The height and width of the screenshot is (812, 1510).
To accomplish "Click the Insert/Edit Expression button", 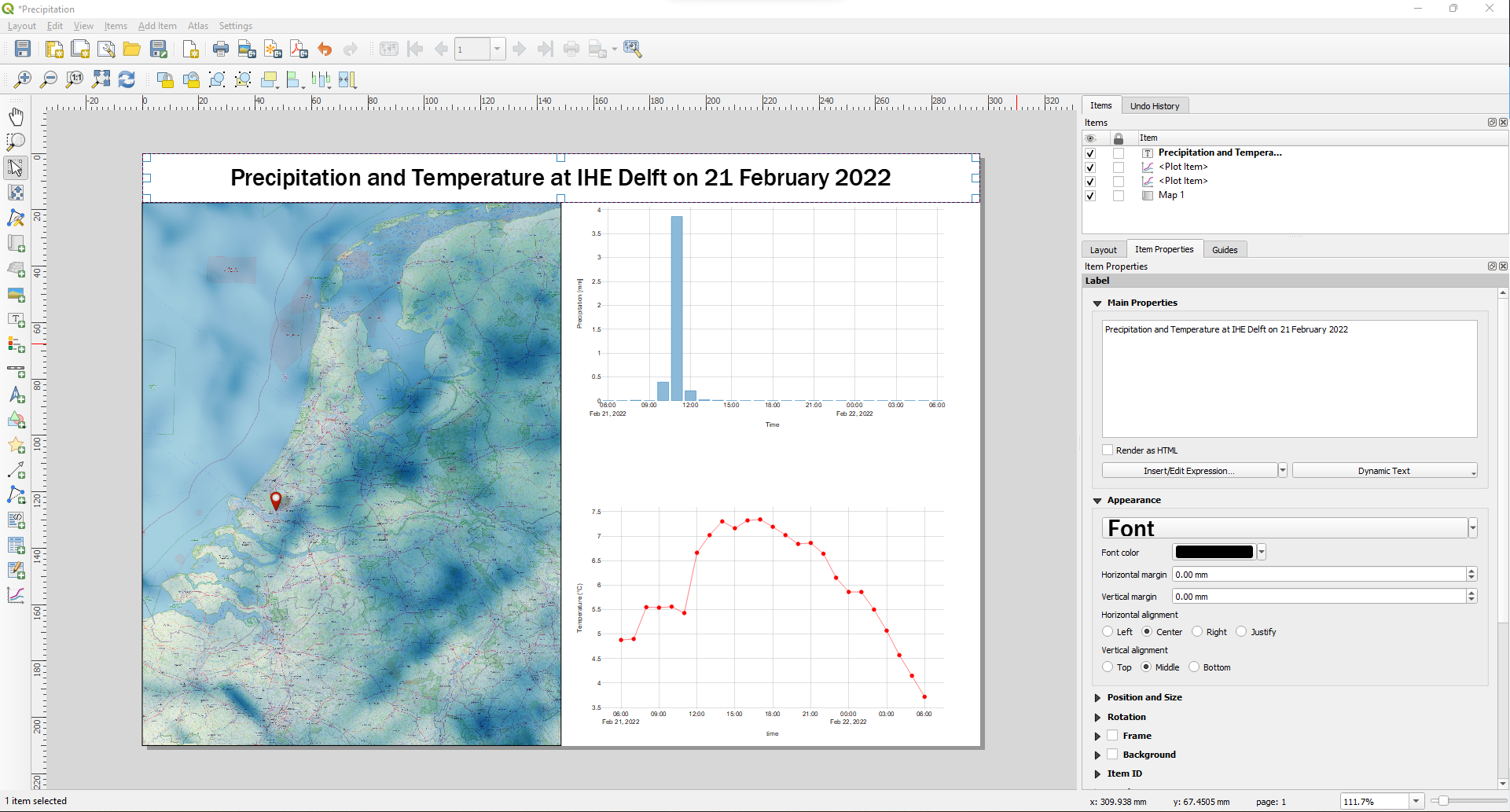I will click(1189, 471).
